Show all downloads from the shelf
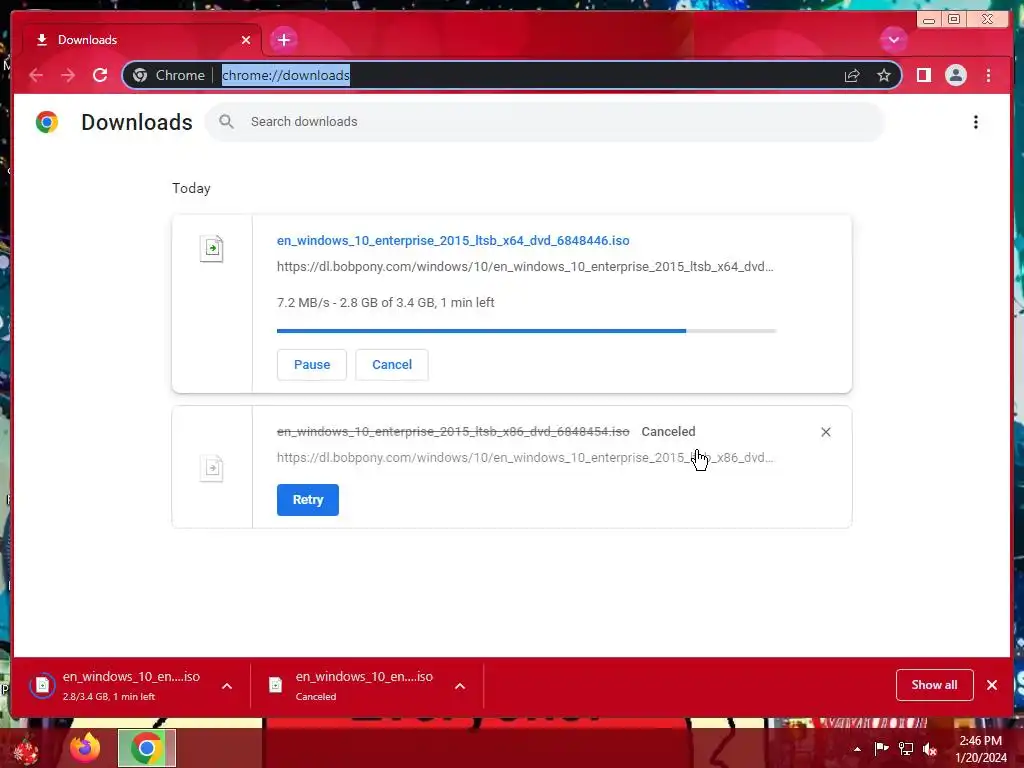1024x768 pixels. tap(935, 684)
